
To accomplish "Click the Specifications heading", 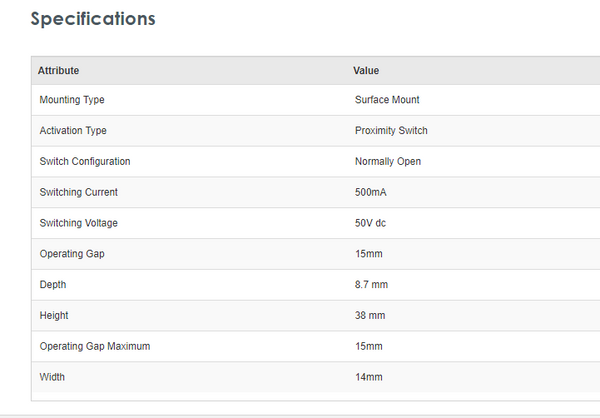I will coord(93,19).
